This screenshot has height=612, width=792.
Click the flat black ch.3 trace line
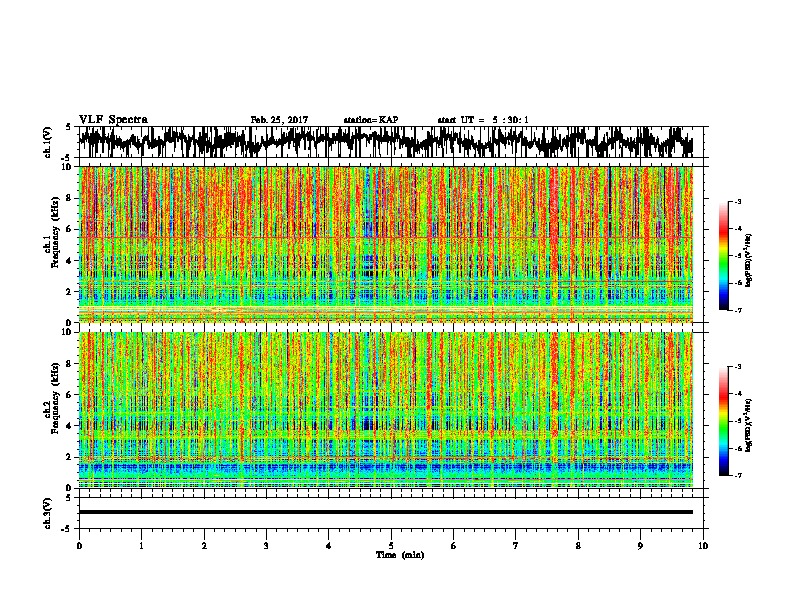(x=386, y=512)
